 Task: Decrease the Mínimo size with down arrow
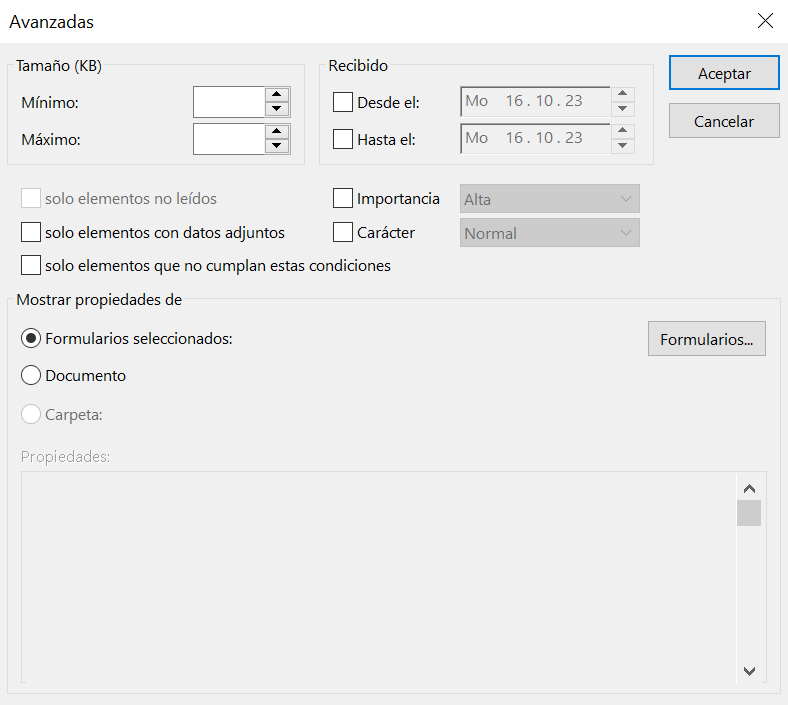(276, 109)
